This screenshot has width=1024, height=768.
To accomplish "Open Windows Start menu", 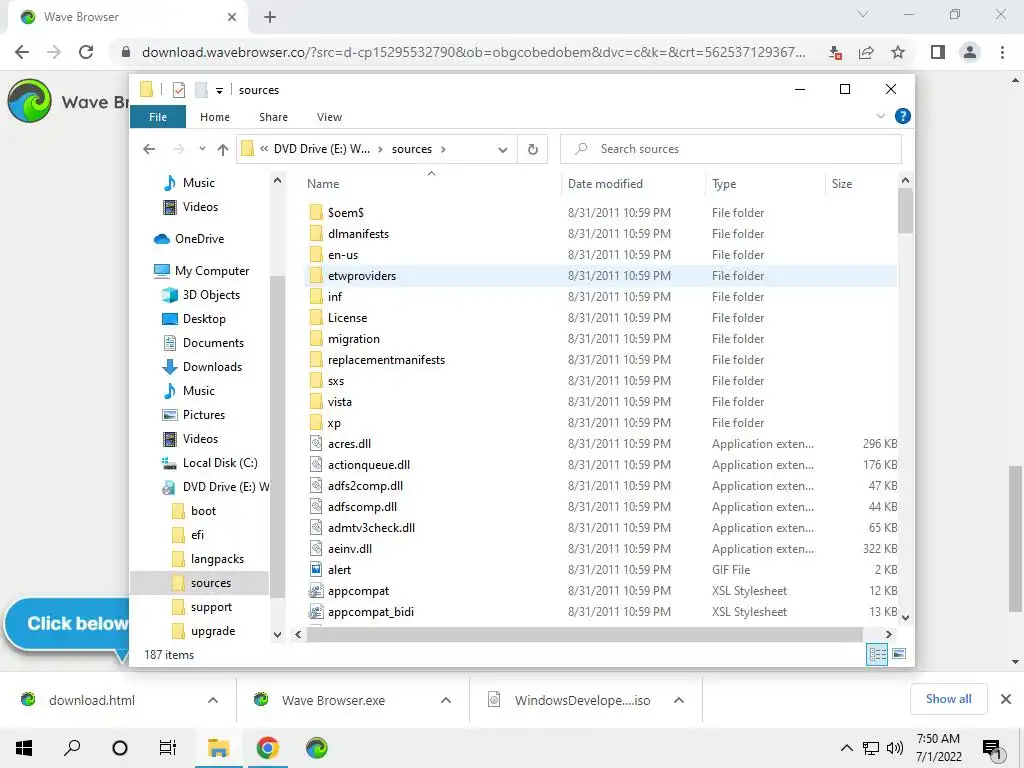I will pos(24,748).
